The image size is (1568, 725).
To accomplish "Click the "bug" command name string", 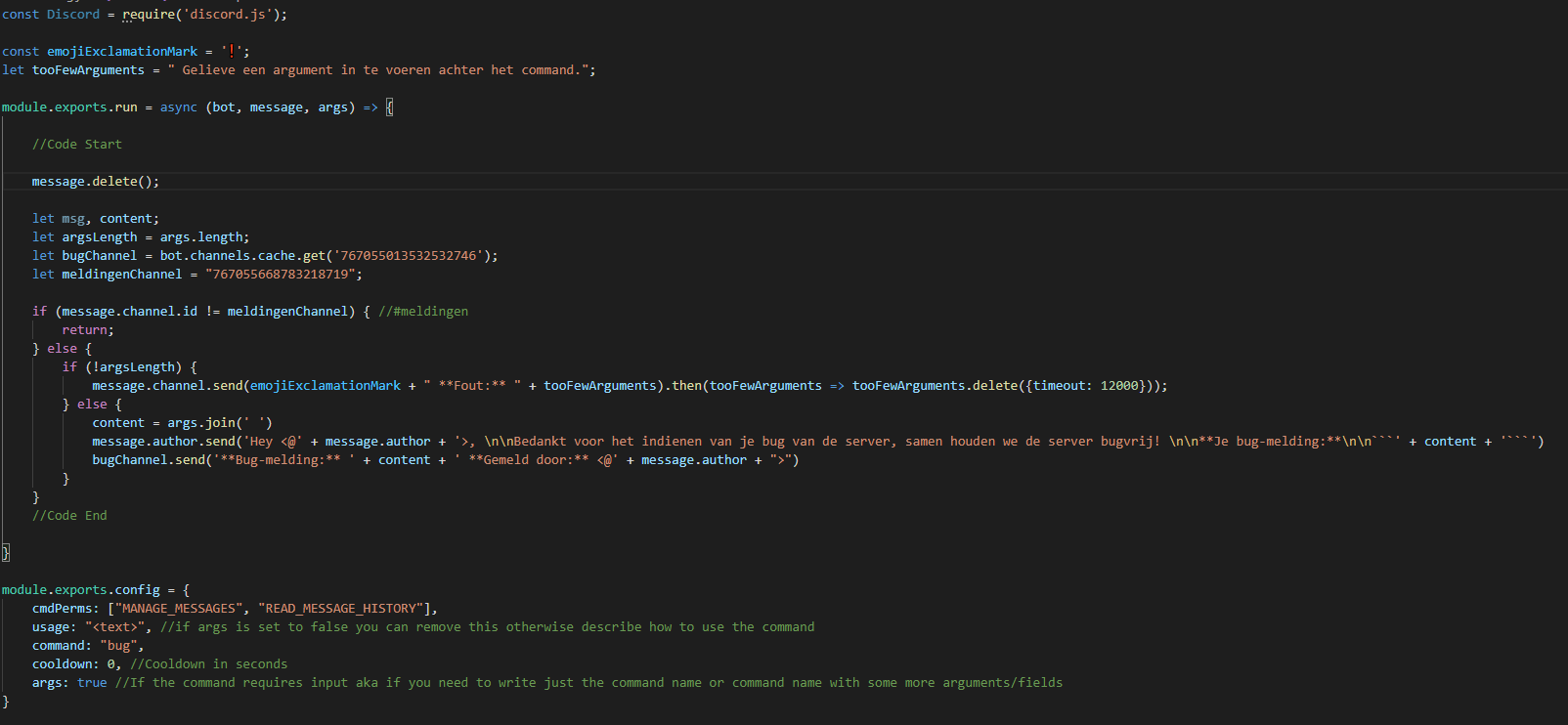I will [118, 646].
